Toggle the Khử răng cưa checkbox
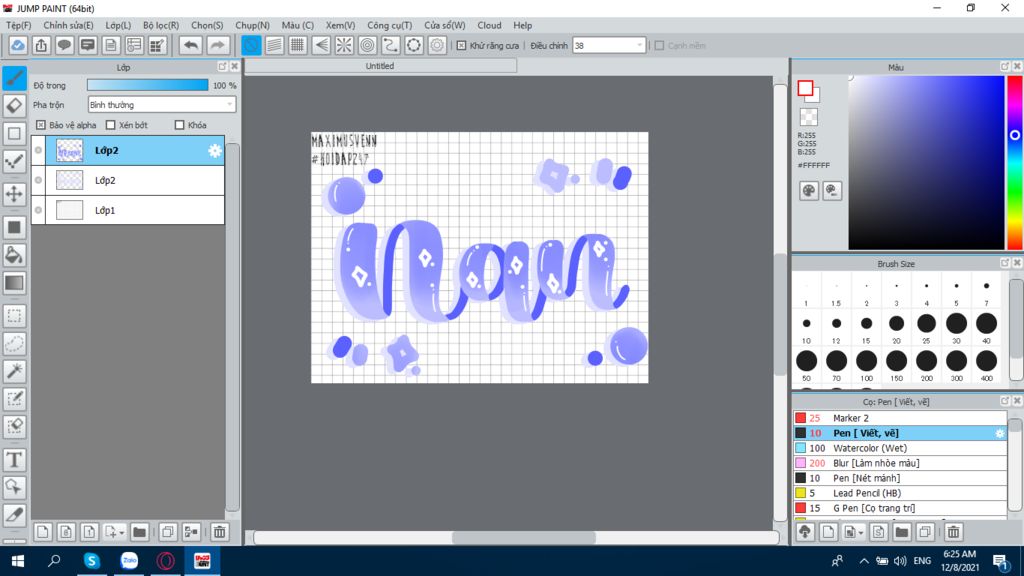The height and width of the screenshot is (576, 1024). pyautogui.click(x=462, y=46)
